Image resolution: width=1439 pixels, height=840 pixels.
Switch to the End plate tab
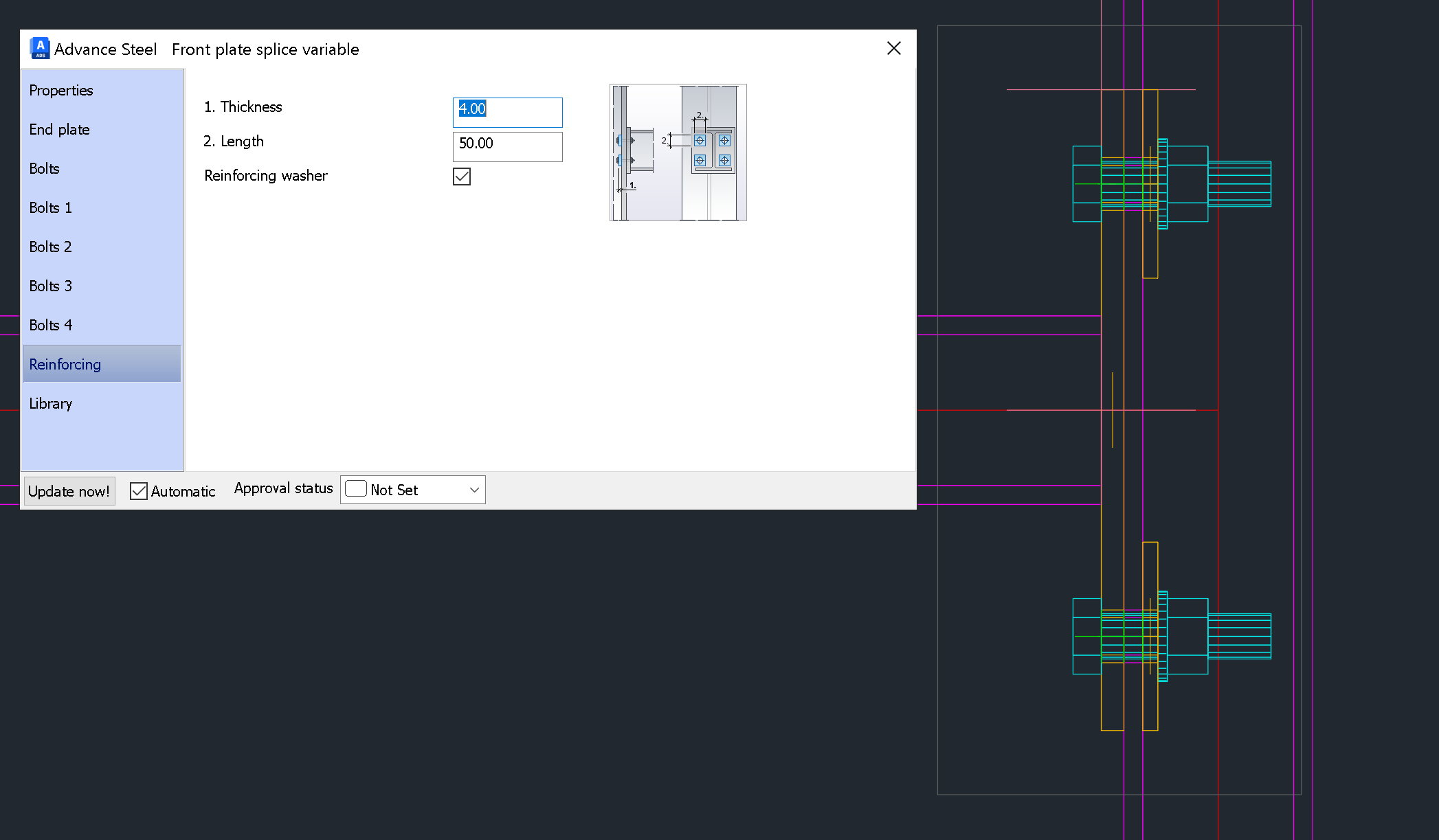tap(60, 129)
